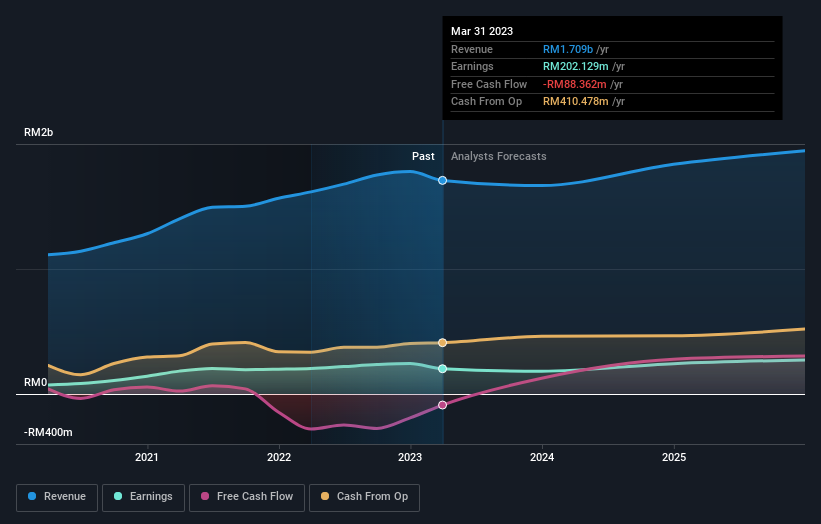
Task: Toggle the Cash From Op legend button
Action: 364,497
